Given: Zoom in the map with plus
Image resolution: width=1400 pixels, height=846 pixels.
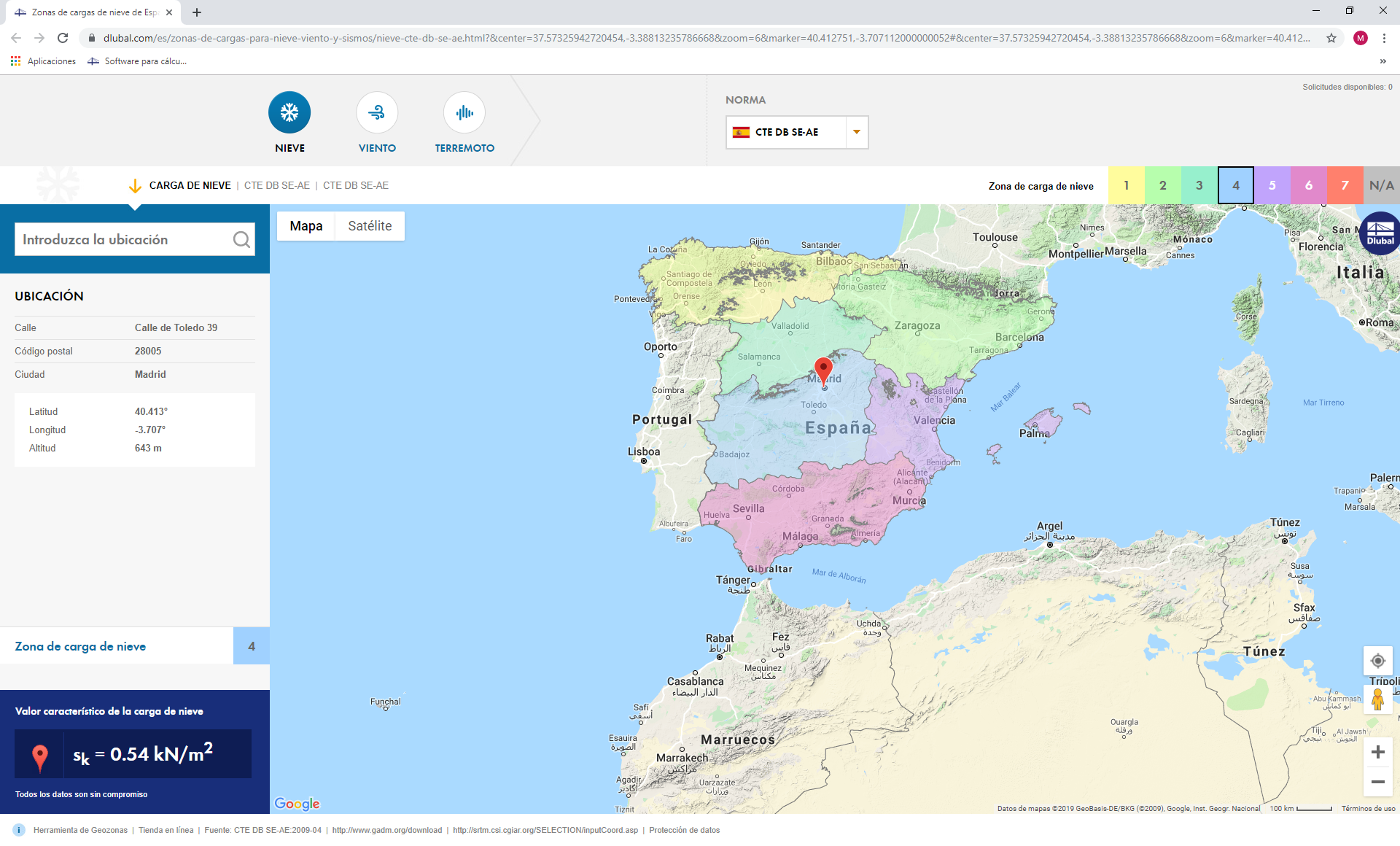Looking at the screenshot, I should pos(1377,752).
